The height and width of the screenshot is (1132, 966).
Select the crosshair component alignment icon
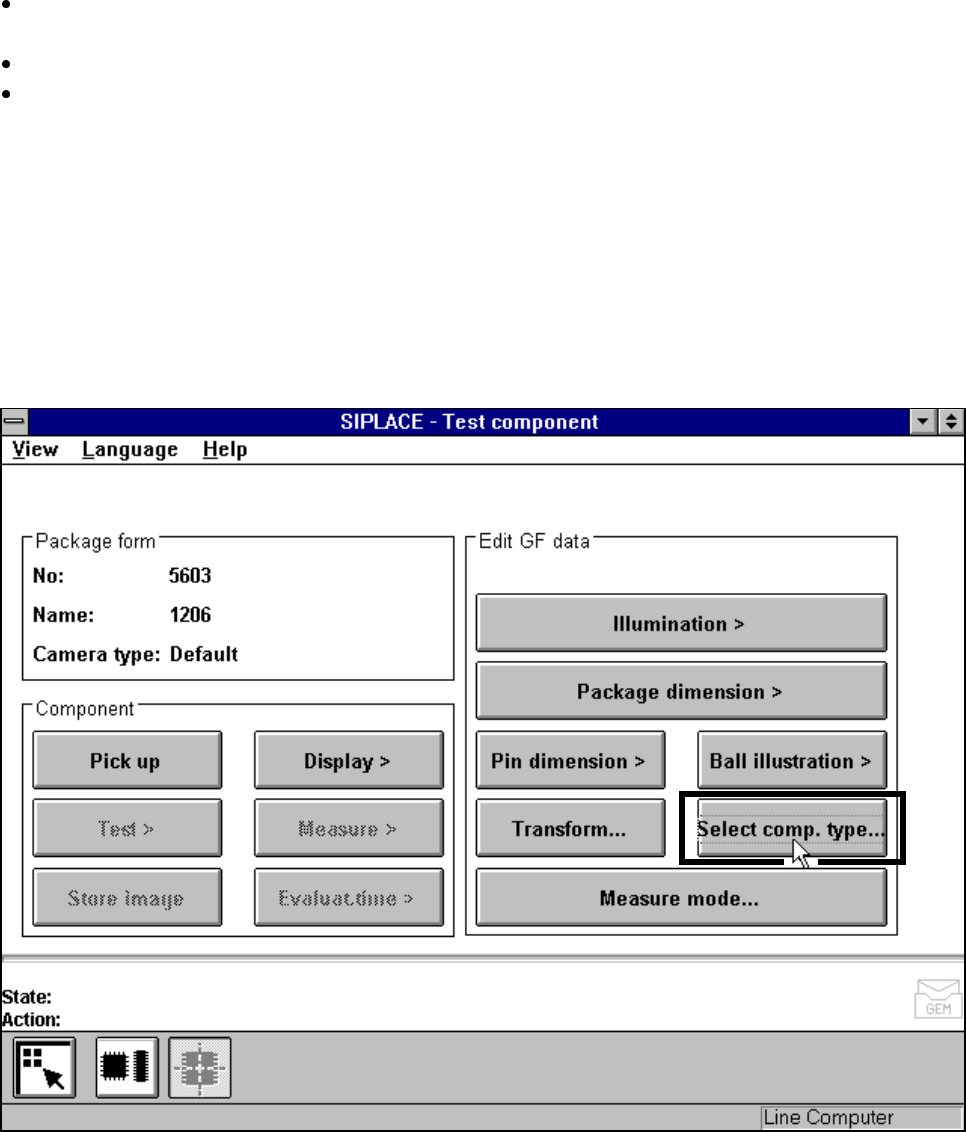[200, 1068]
